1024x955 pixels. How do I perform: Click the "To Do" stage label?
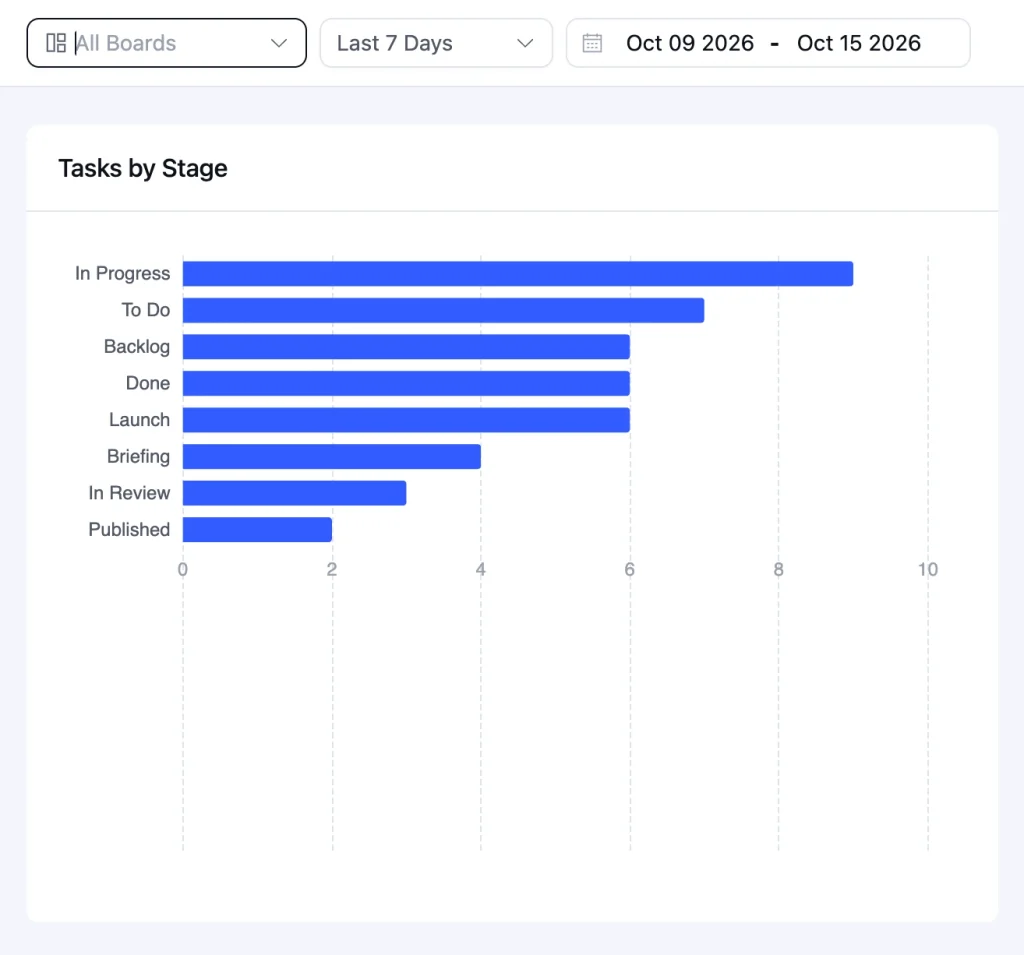point(146,310)
